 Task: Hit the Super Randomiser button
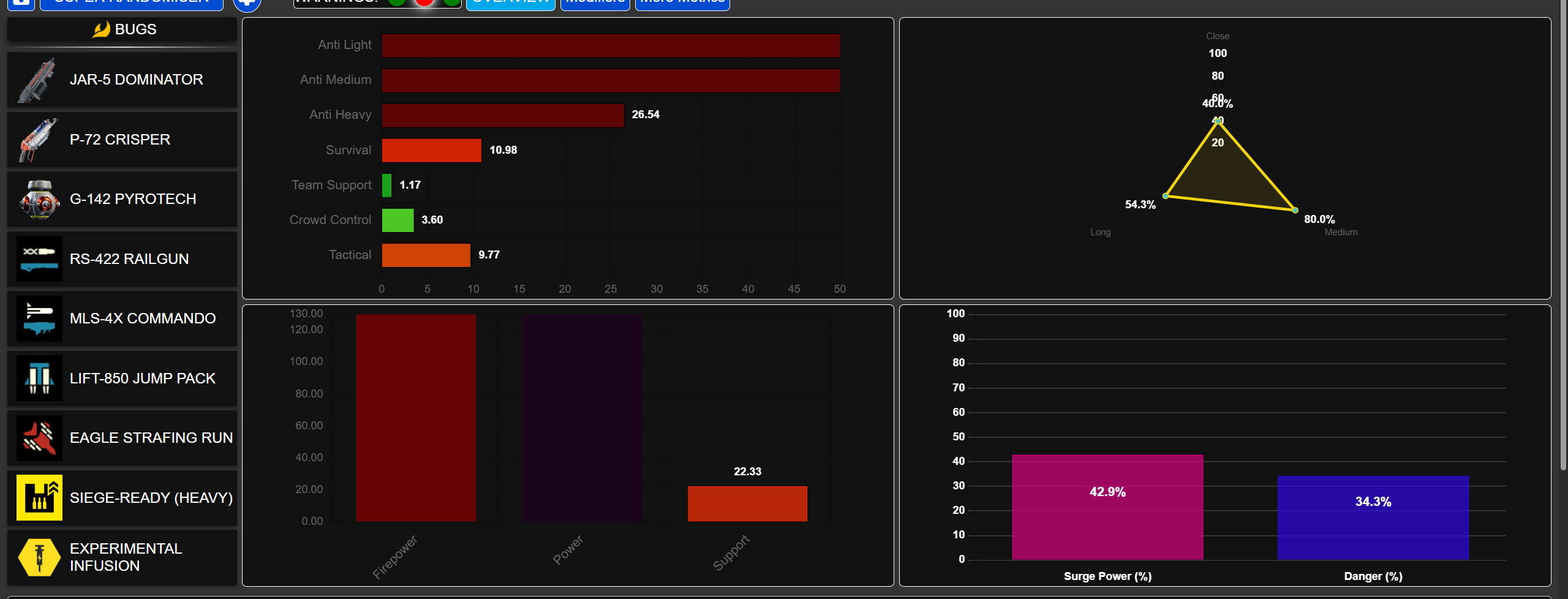[x=131, y=4]
